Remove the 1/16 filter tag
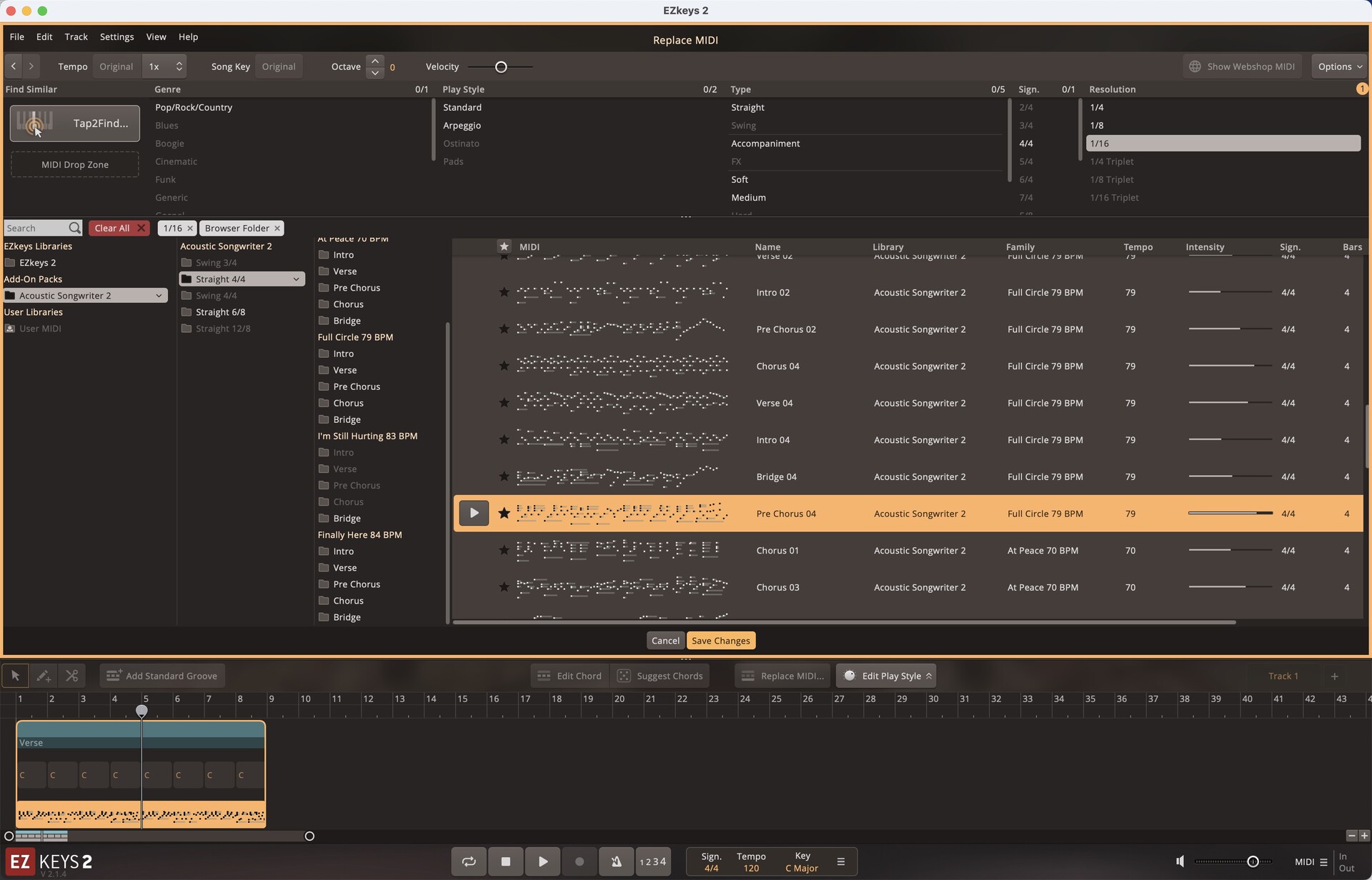Image resolution: width=1372 pixels, height=880 pixels. tap(190, 229)
